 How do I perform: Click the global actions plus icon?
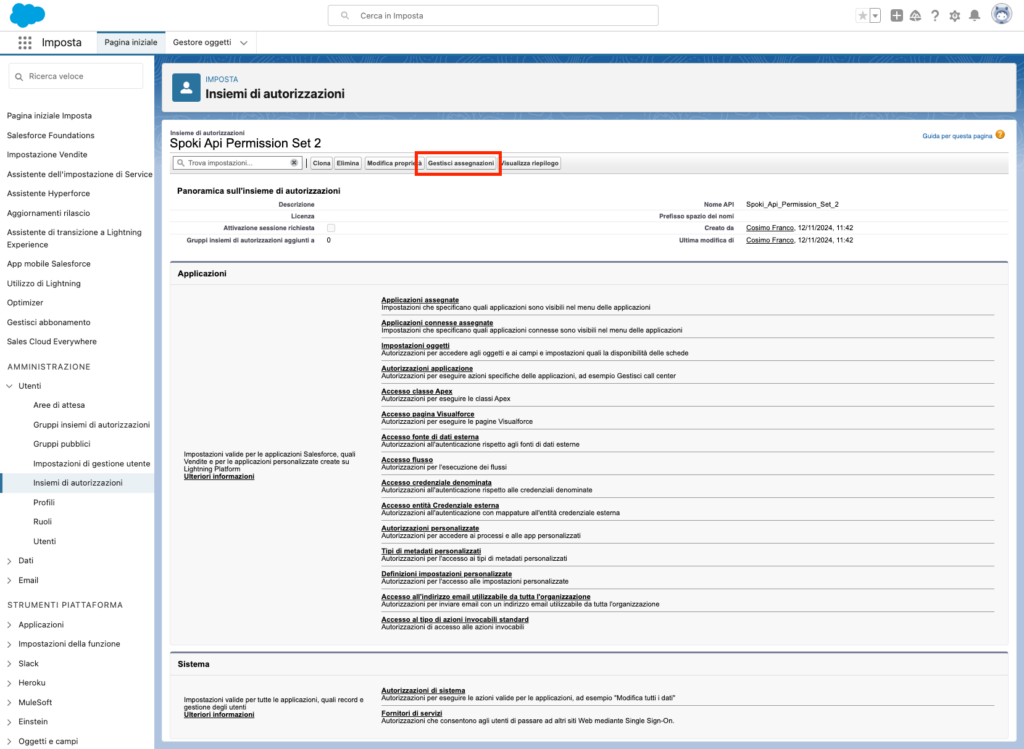pos(897,16)
